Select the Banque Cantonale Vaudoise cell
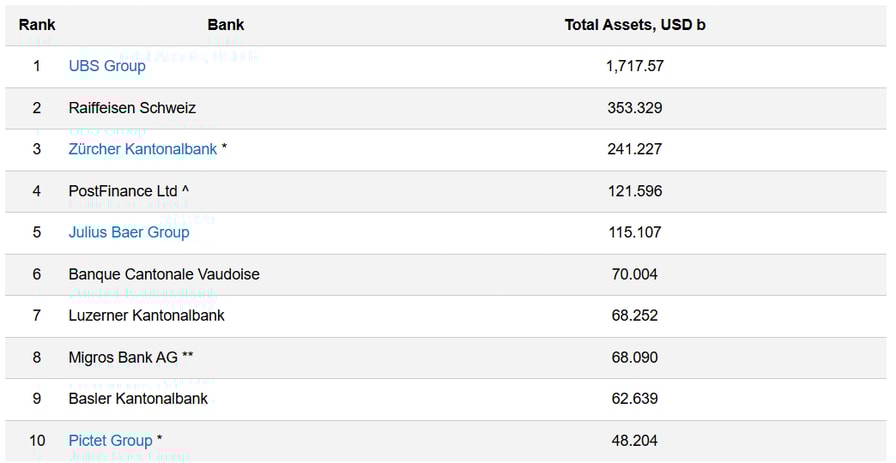896x463 pixels. click(164, 274)
